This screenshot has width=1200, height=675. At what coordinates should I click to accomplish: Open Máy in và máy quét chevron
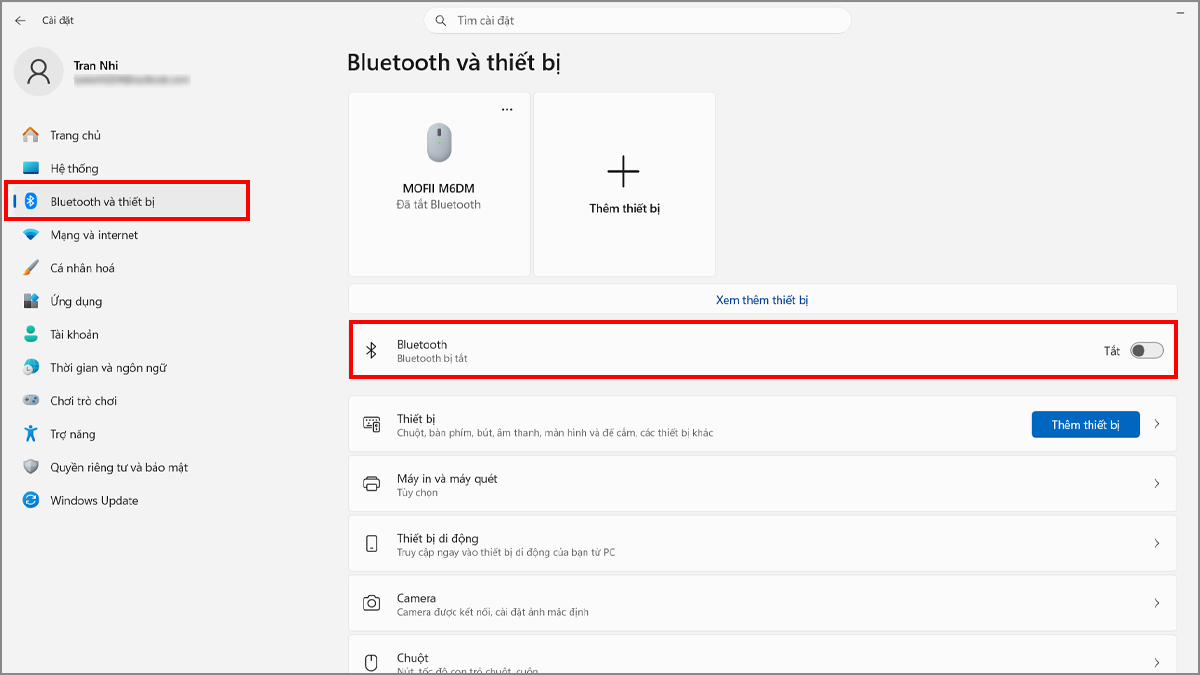click(x=1157, y=484)
